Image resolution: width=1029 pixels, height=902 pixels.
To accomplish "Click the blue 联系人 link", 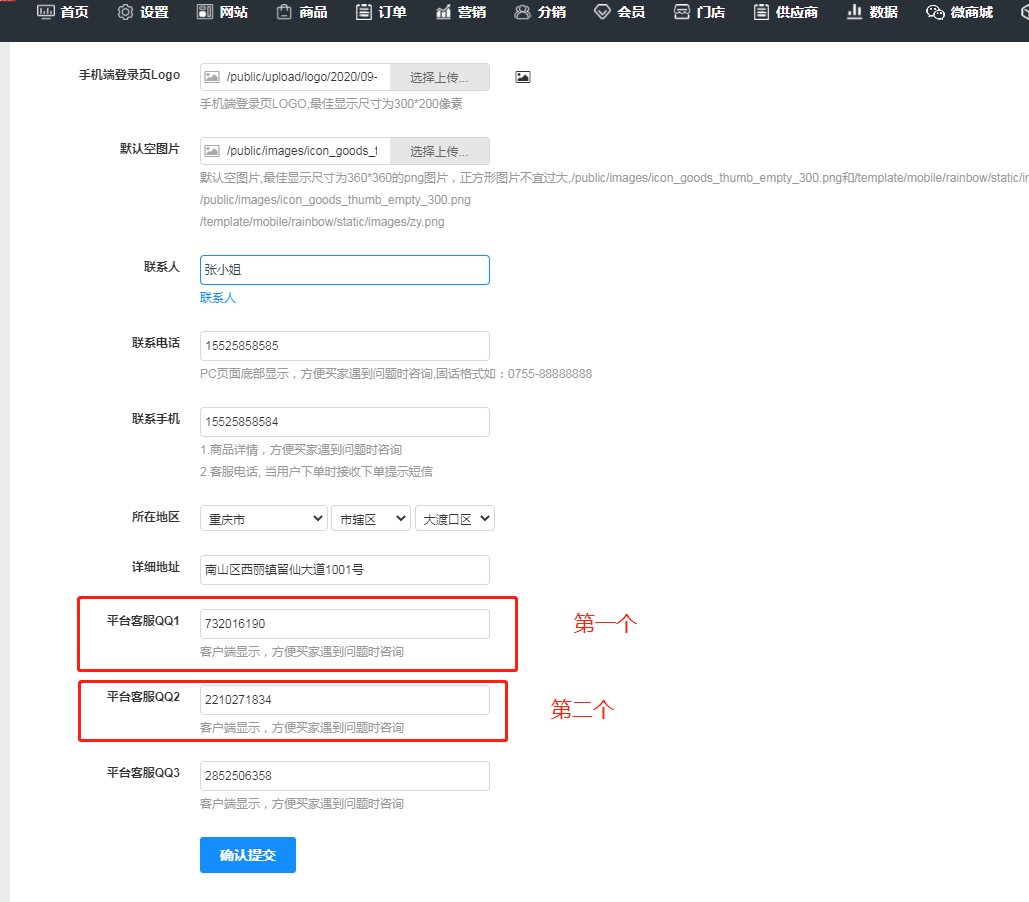I will click(217, 297).
